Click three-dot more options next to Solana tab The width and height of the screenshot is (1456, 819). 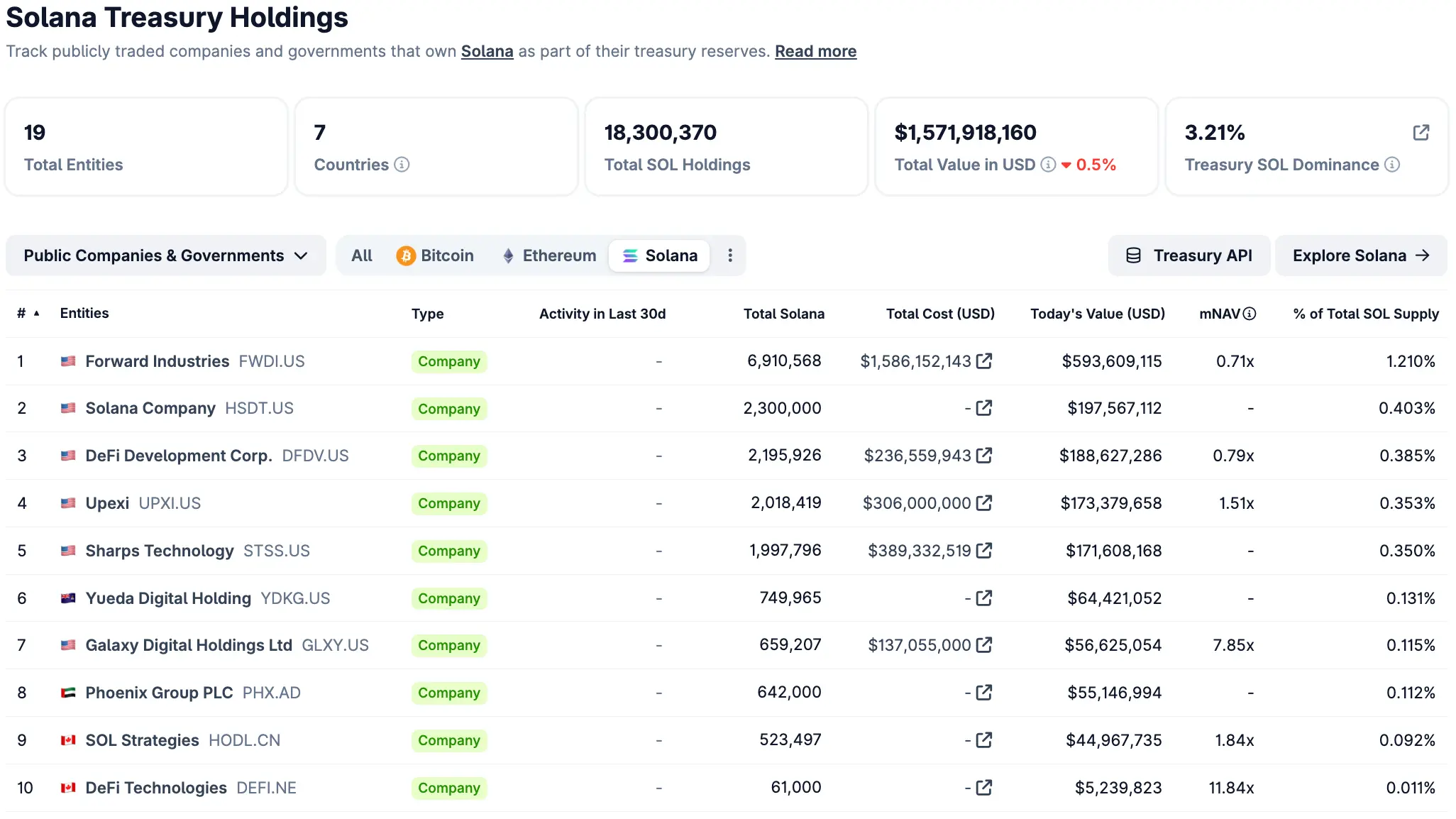[x=730, y=255]
